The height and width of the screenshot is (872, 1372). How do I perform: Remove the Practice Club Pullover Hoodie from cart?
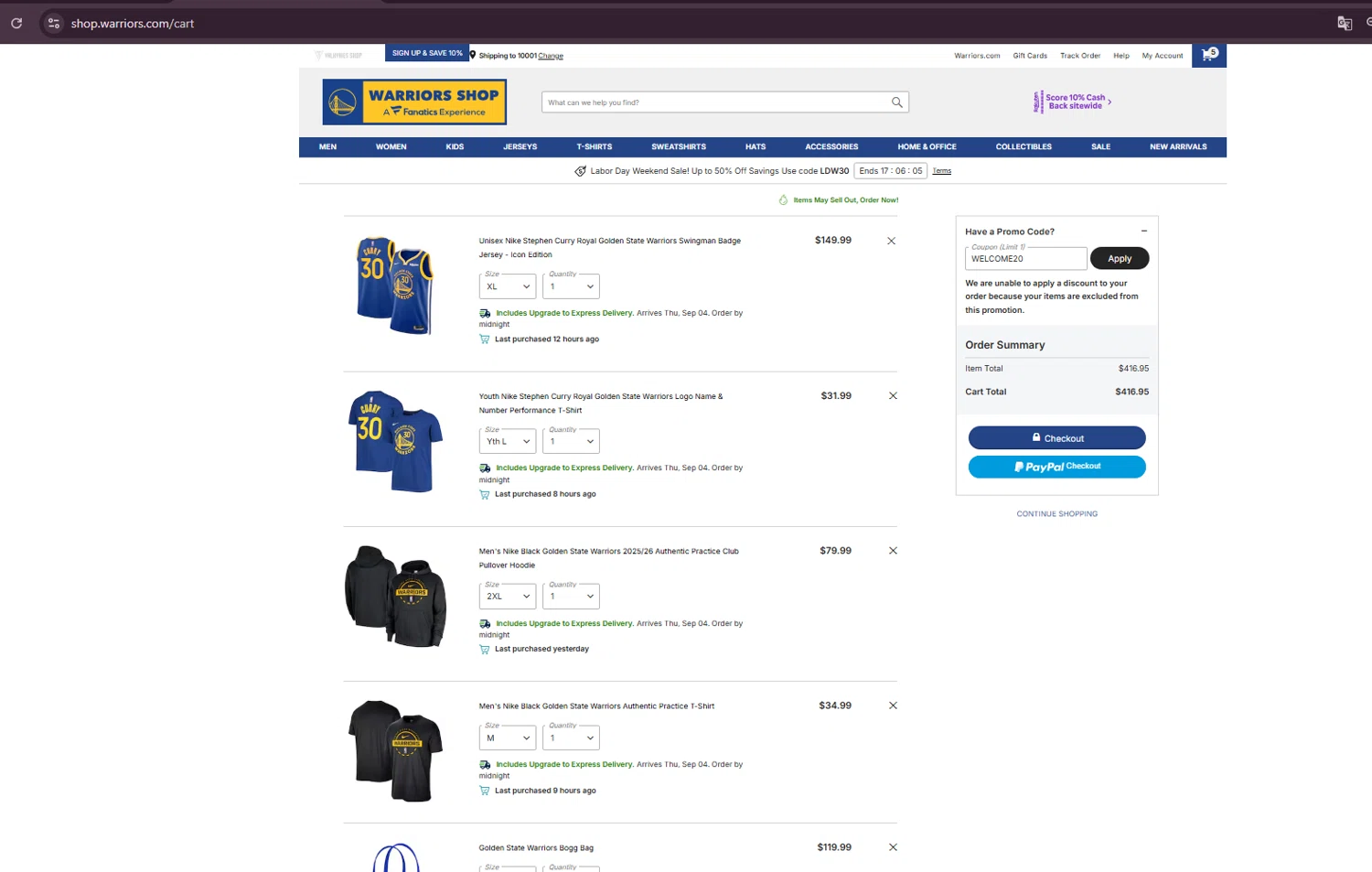[x=893, y=550]
